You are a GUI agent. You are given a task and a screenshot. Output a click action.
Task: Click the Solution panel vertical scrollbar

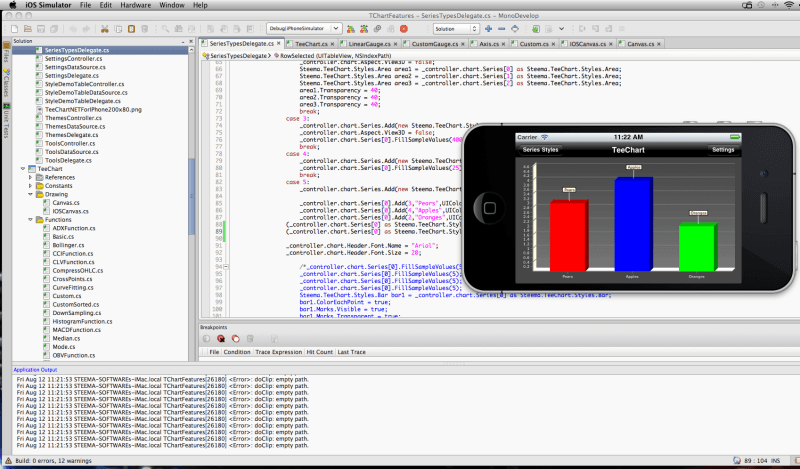tap(191, 196)
